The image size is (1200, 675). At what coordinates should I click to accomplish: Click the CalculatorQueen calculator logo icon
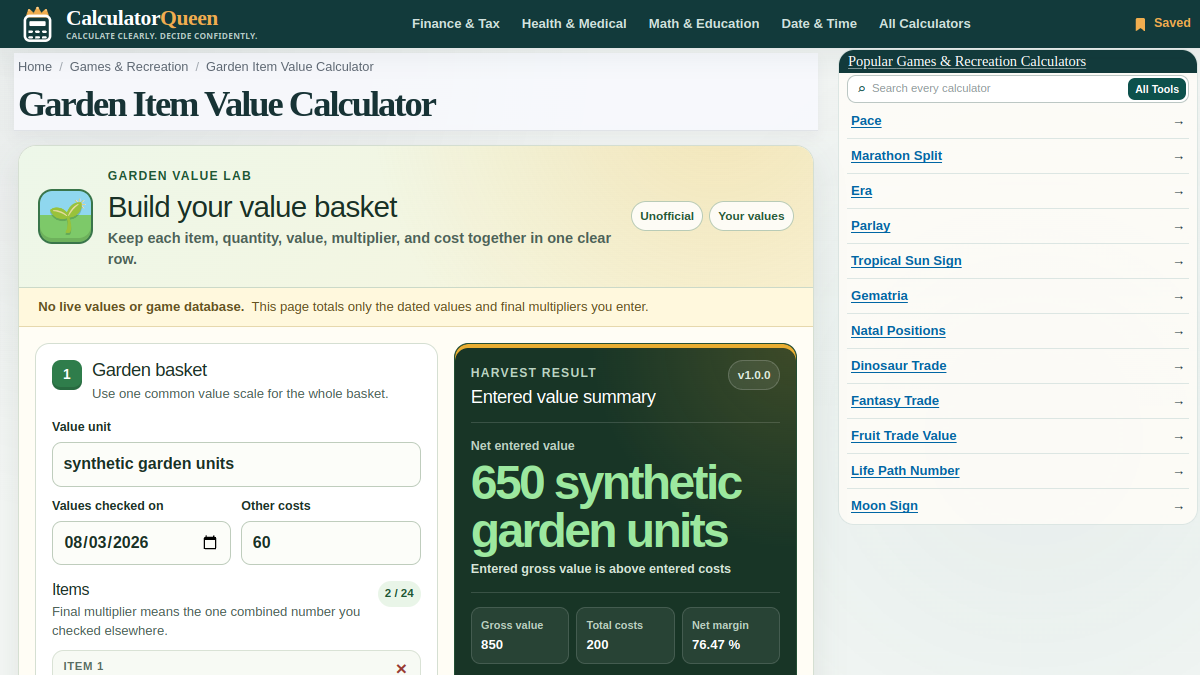pos(37,24)
